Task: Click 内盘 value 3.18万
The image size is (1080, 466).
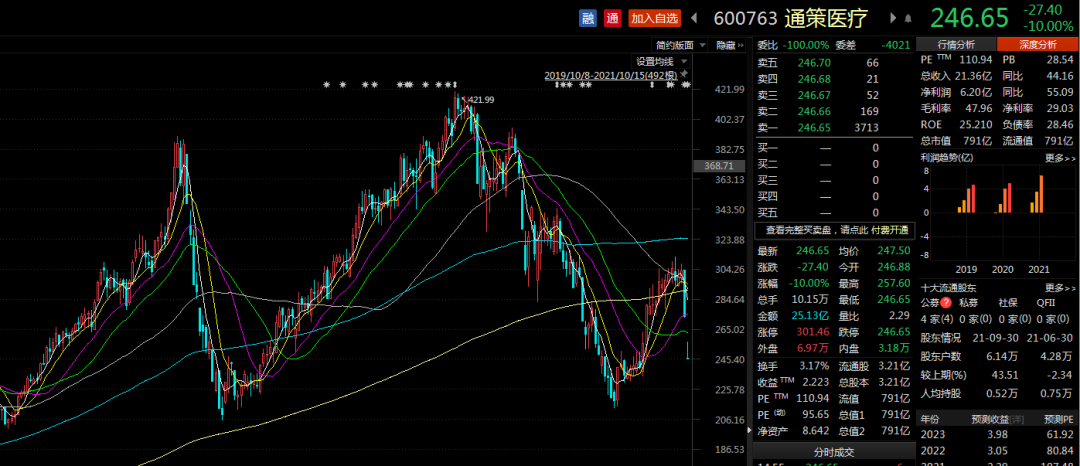Action: 894,348
